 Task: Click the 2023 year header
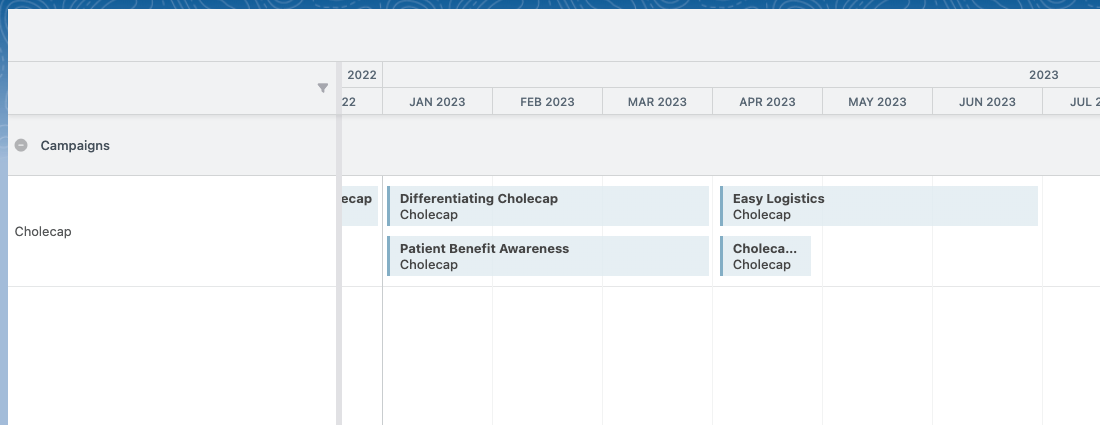[x=1043, y=75]
